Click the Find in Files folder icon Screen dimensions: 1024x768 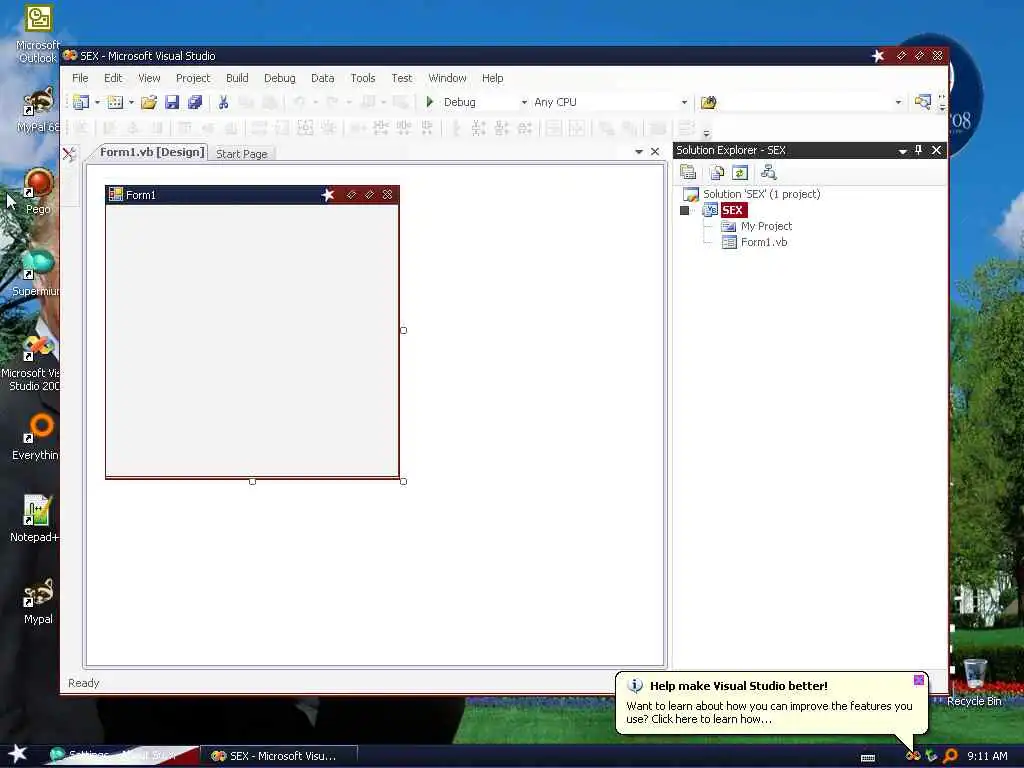click(x=709, y=103)
